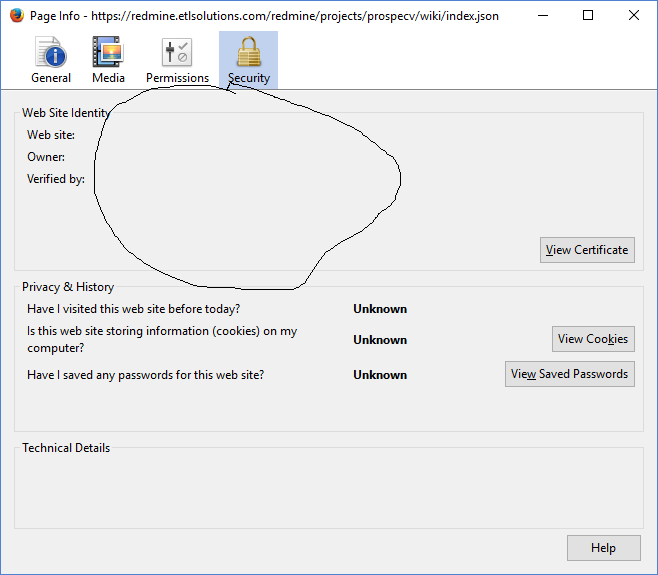Minimize the Page Info window
The width and height of the screenshot is (658, 575).
pyautogui.click(x=542, y=16)
